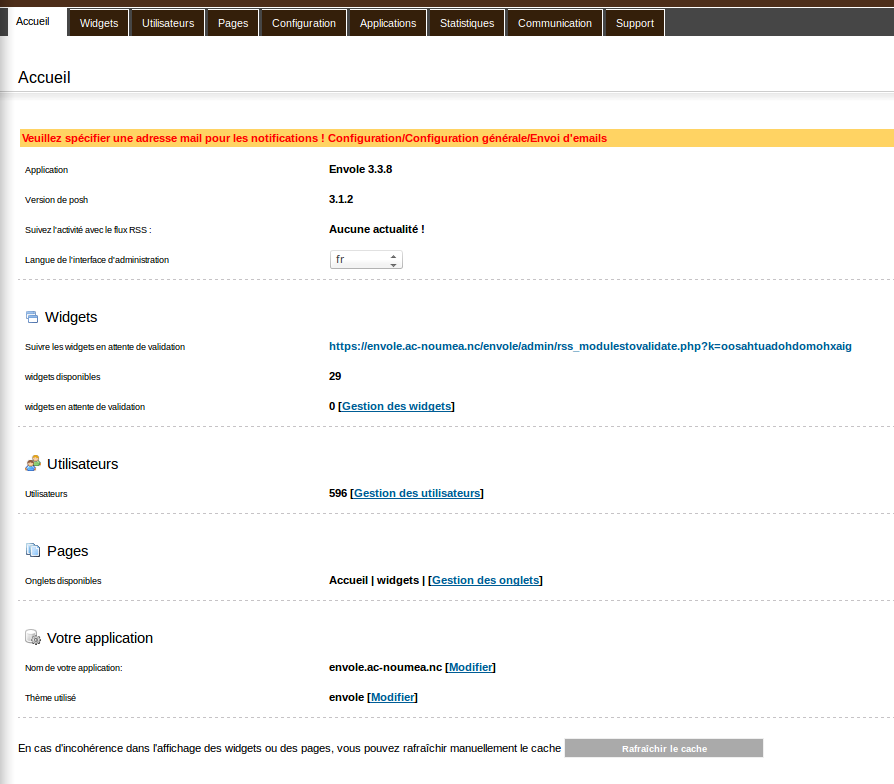Click the Gestion des onglets link
Viewport: 894px width, 784px height.
pos(485,580)
